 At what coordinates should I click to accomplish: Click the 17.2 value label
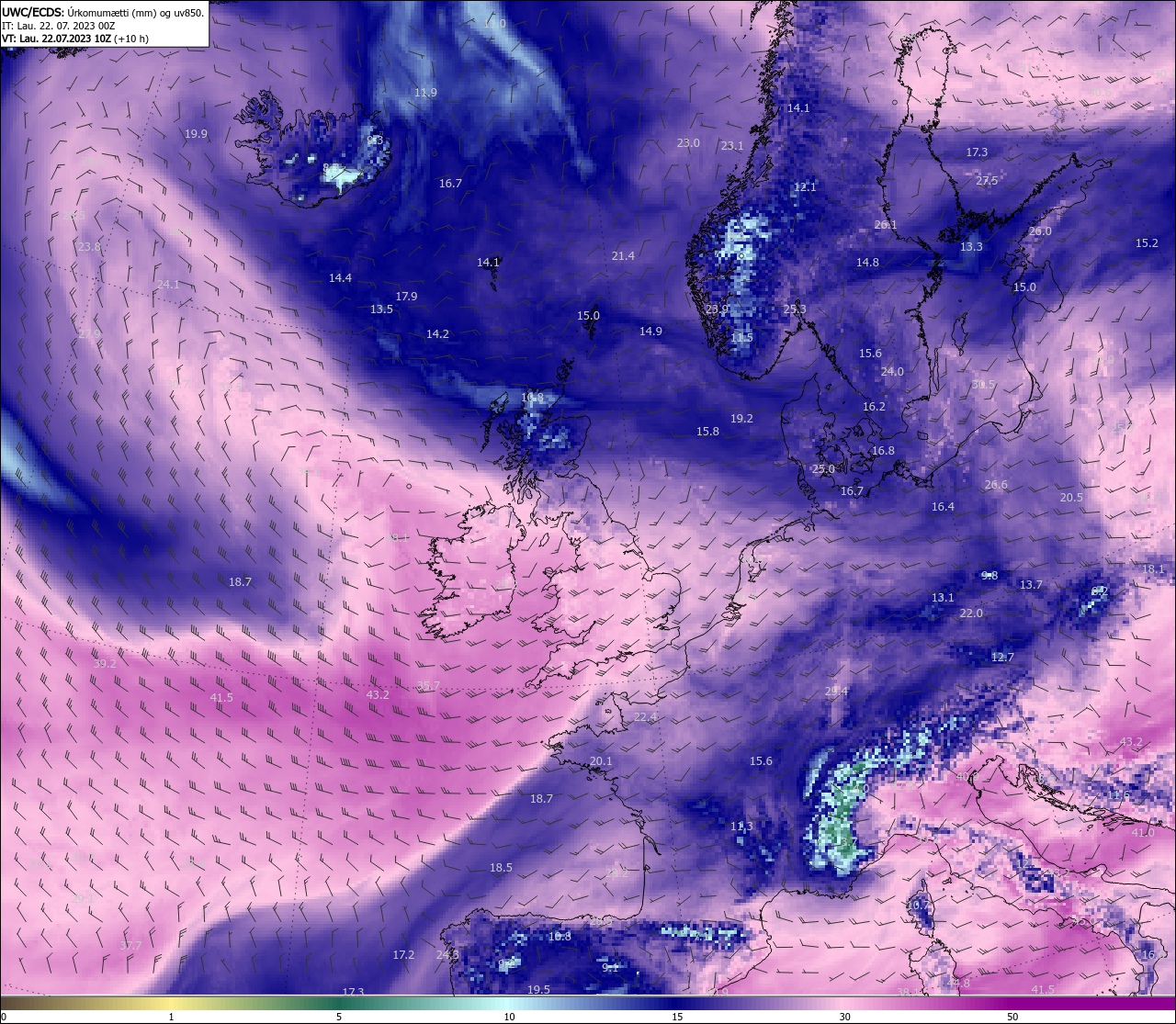coord(403,955)
